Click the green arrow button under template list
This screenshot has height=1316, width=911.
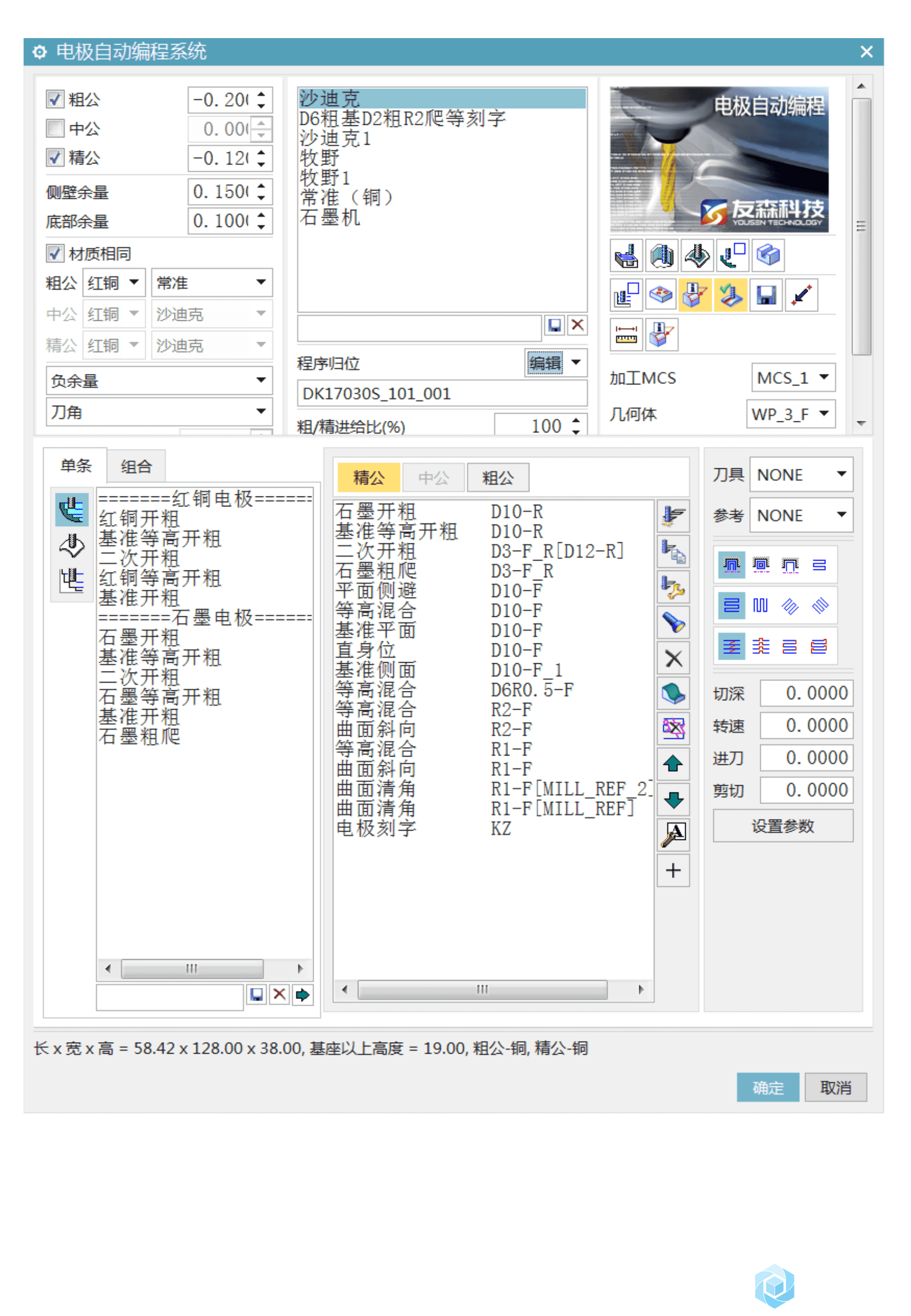(x=303, y=995)
